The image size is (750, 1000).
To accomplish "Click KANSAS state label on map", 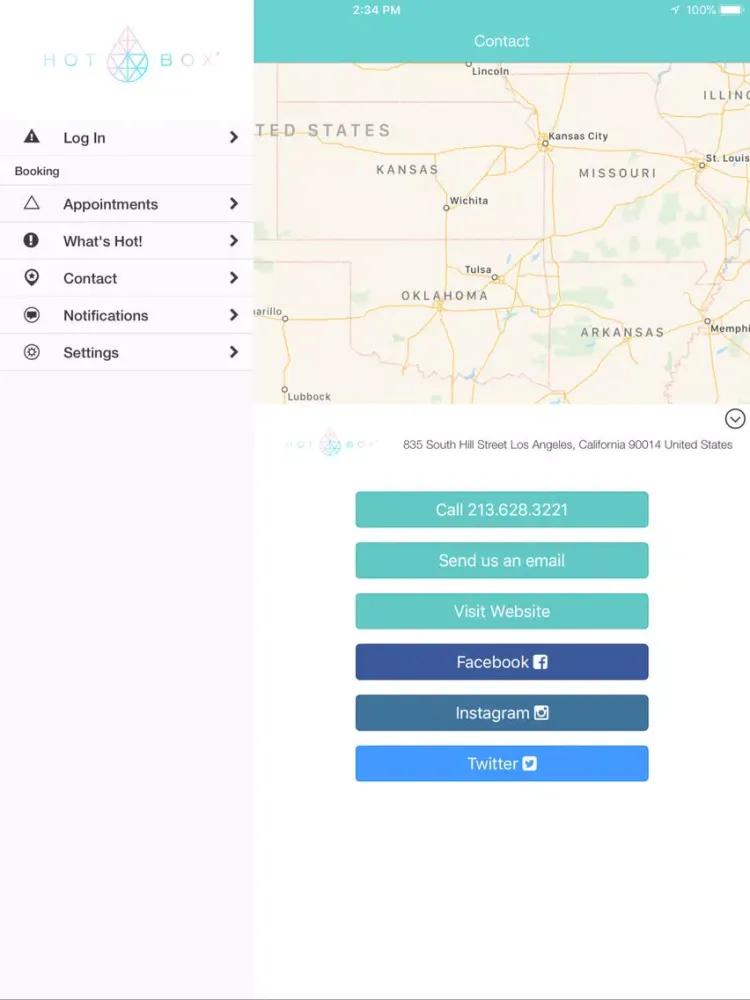I will coord(408,170).
